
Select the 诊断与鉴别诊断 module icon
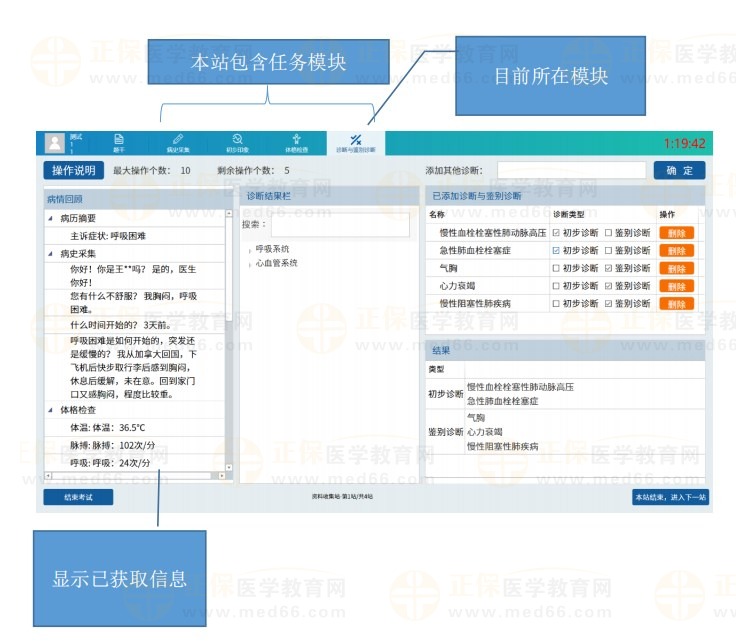pos(355,141)
